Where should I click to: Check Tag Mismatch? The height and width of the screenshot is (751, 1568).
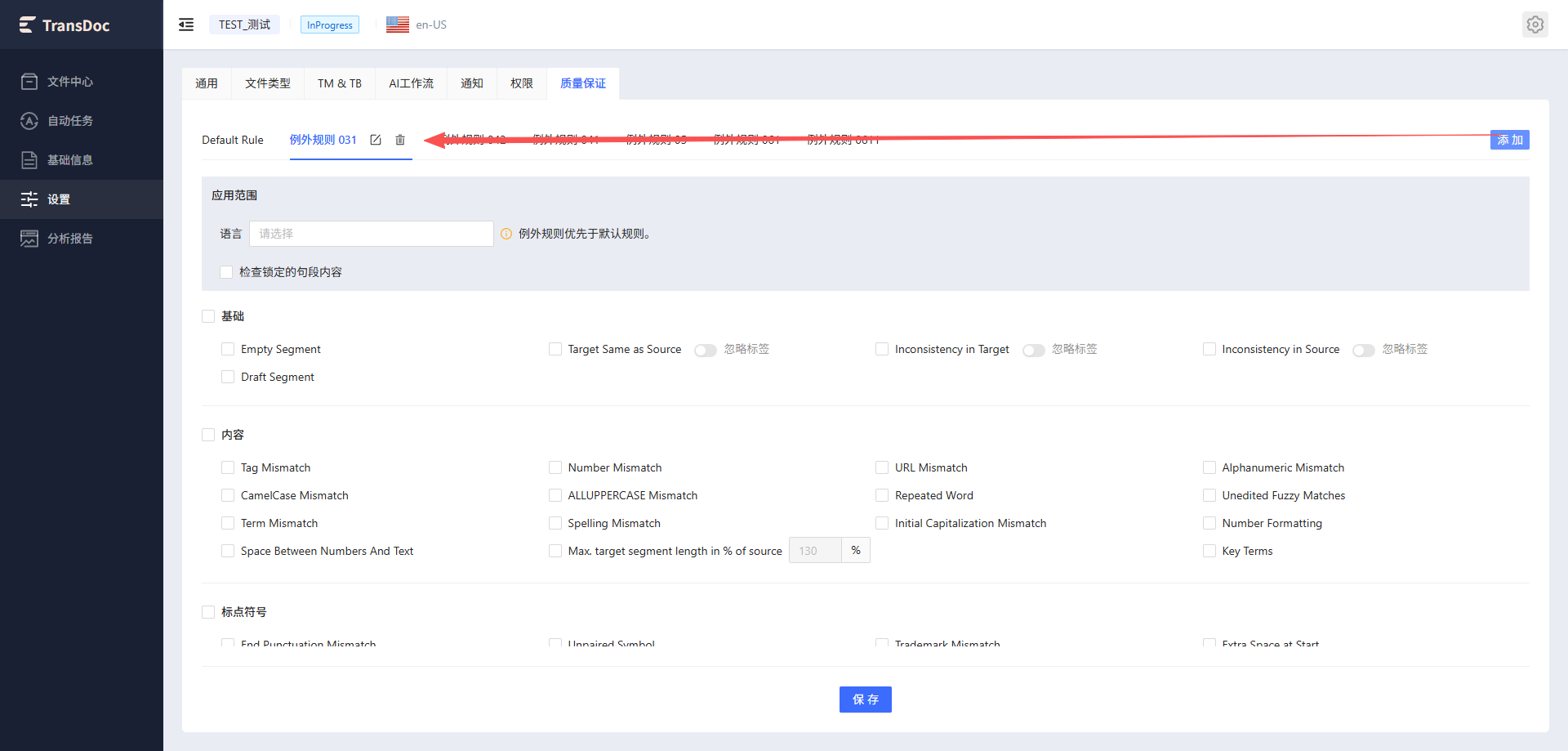click(x=228, y=467)
